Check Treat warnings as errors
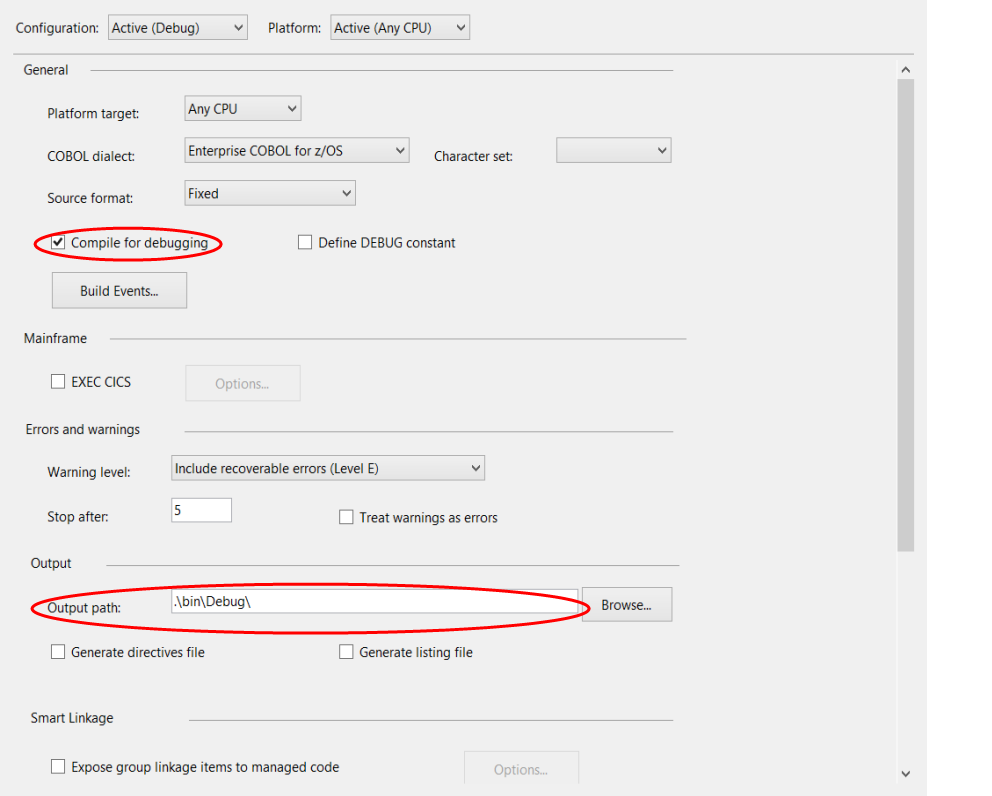Viewport: 992px width, 796px height. tap(346, 518)
